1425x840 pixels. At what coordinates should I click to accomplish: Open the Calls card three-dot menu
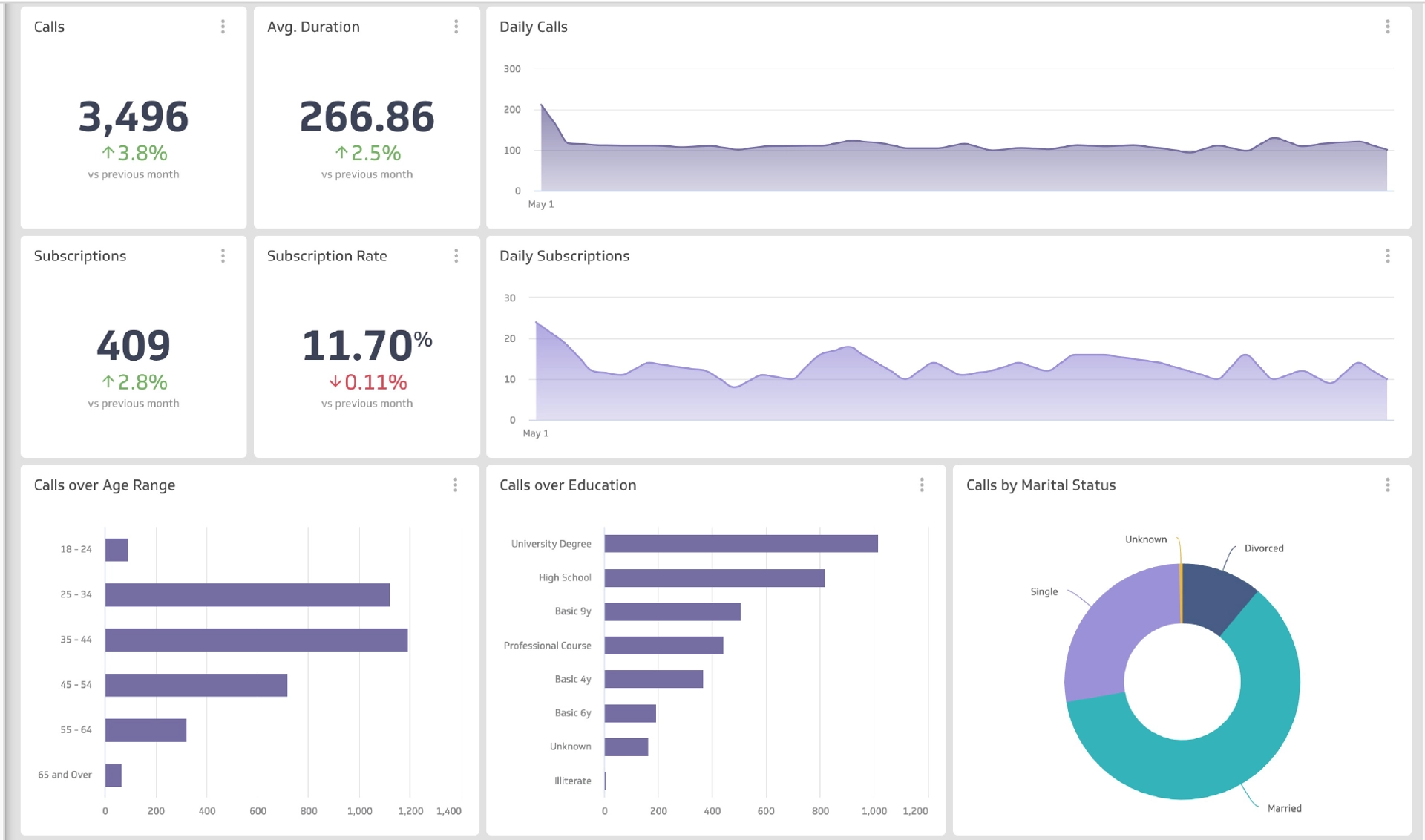[x=223, y=27]
